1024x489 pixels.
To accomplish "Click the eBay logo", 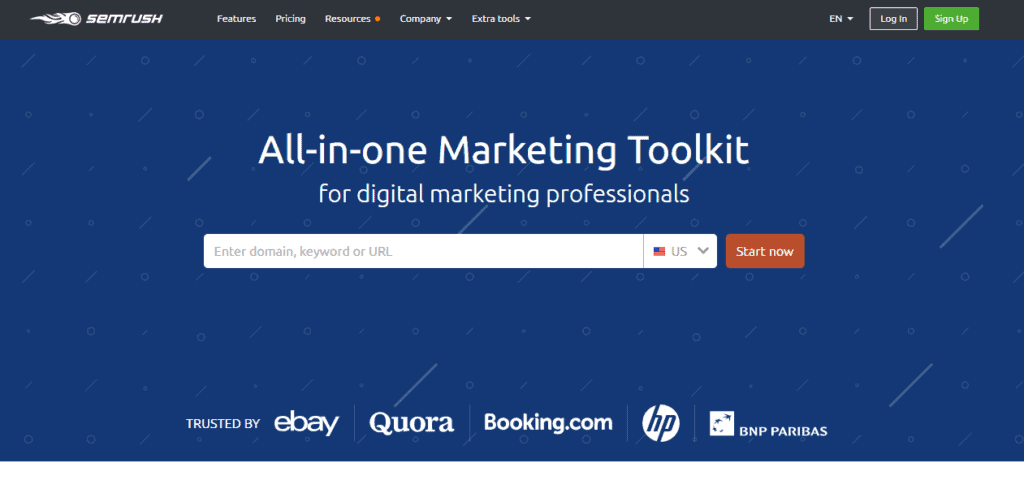I will coord(306,423).
